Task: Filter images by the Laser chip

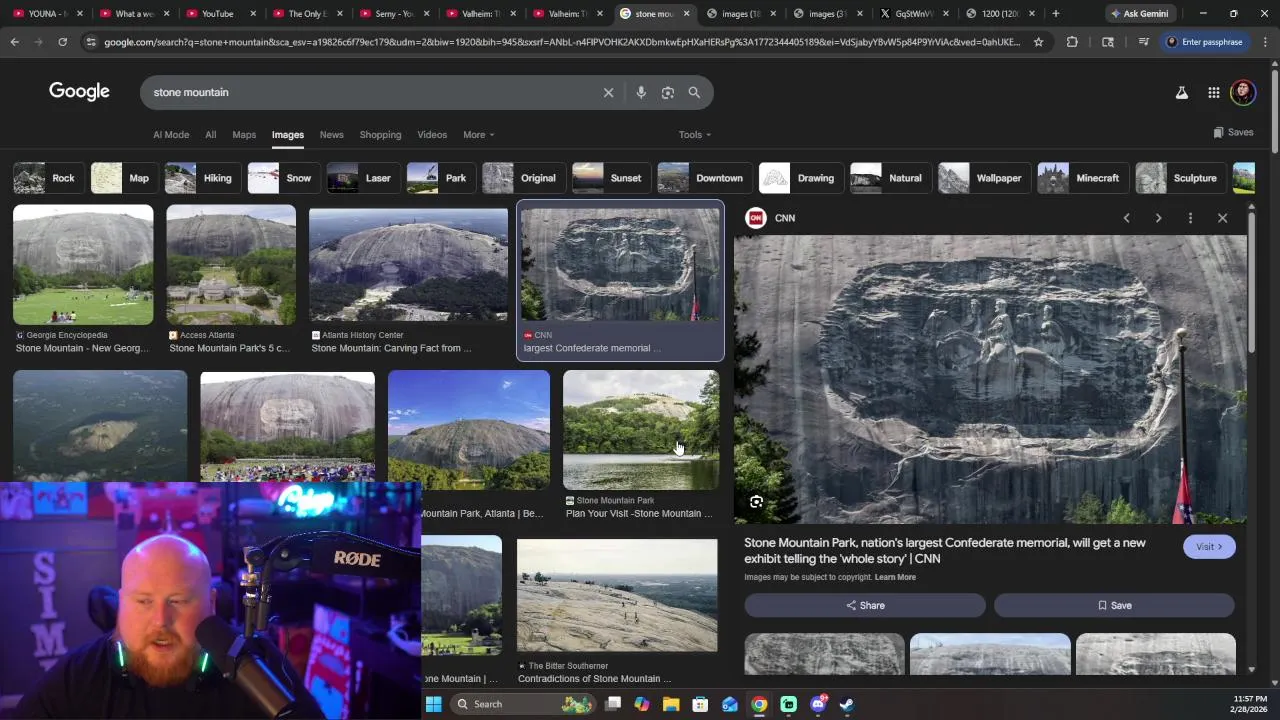Action: 361,178
